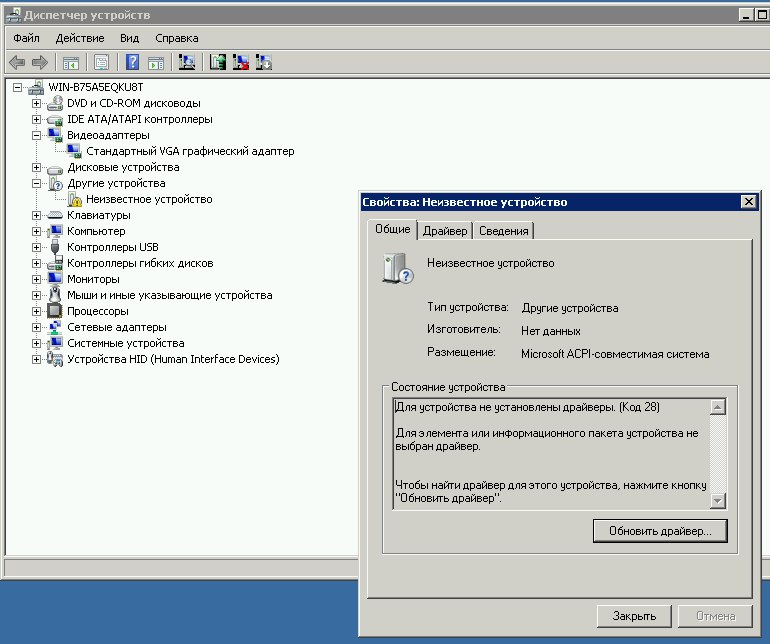This screenshot has height=644, width=770.
Task: Scan for hardware changes toolbar icon
Action: [x=187, y=62]
